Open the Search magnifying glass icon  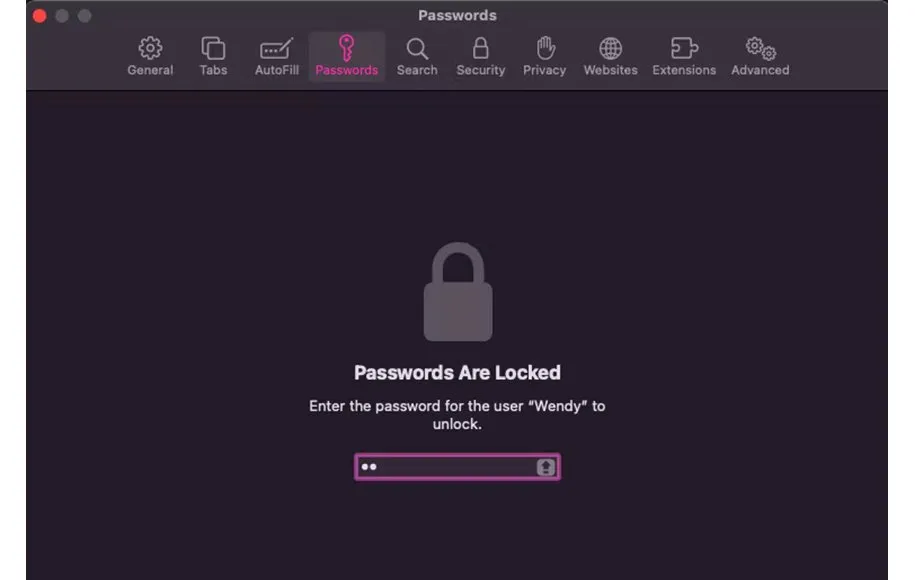pyautogui.click(x=417, y=49)
